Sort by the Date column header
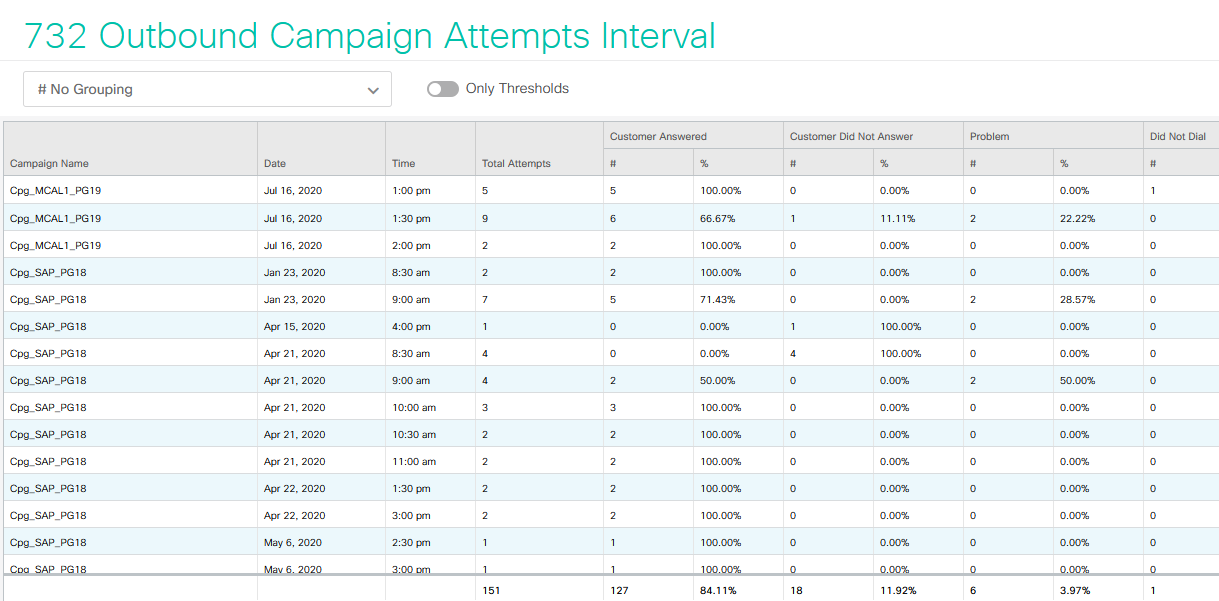 pos(275,163)
